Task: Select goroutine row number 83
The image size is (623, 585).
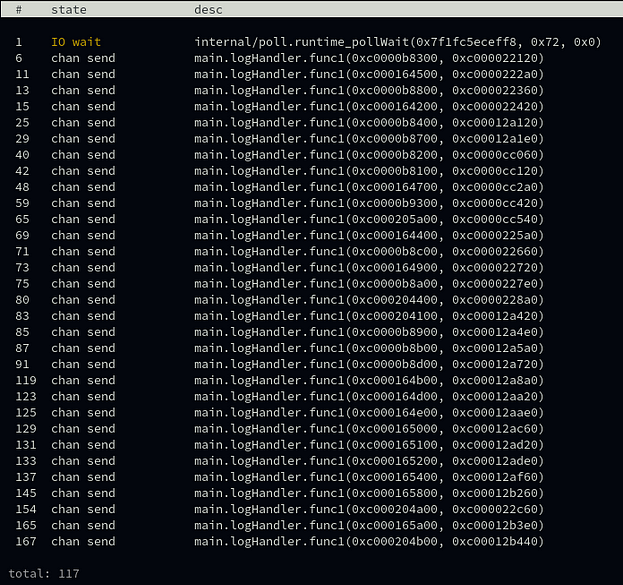Action: 312,316
